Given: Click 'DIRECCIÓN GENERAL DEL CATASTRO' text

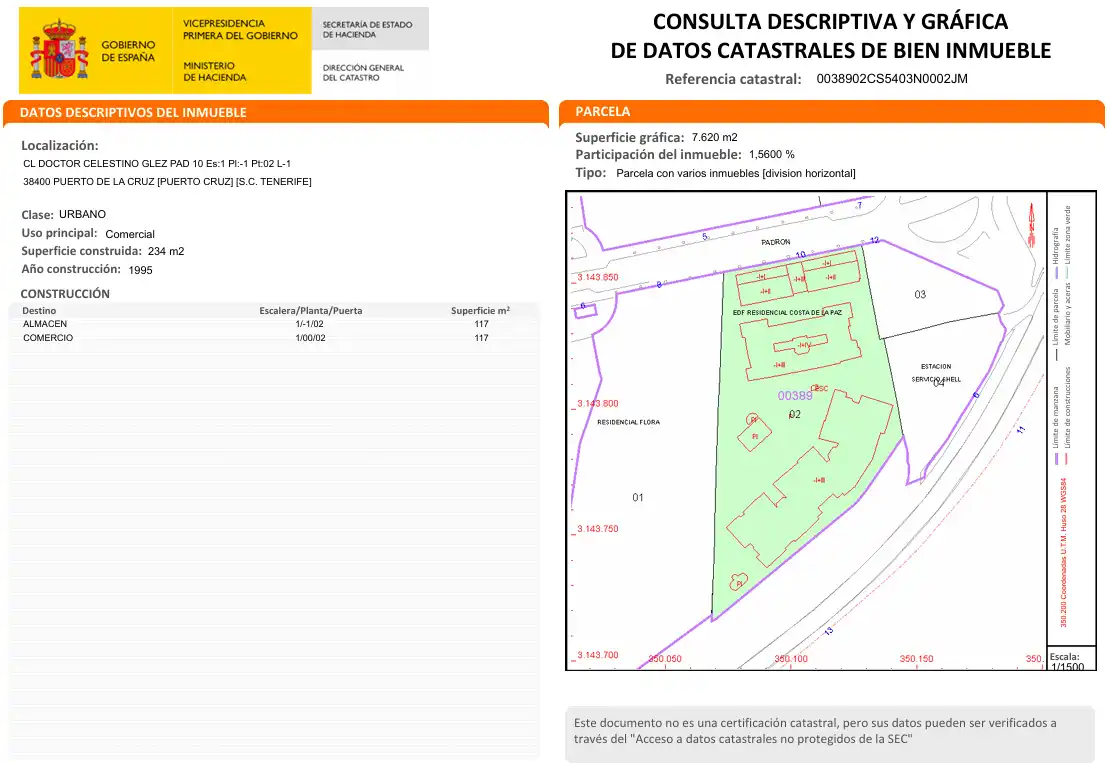Looking at the screenshot, I should (363, 73).
